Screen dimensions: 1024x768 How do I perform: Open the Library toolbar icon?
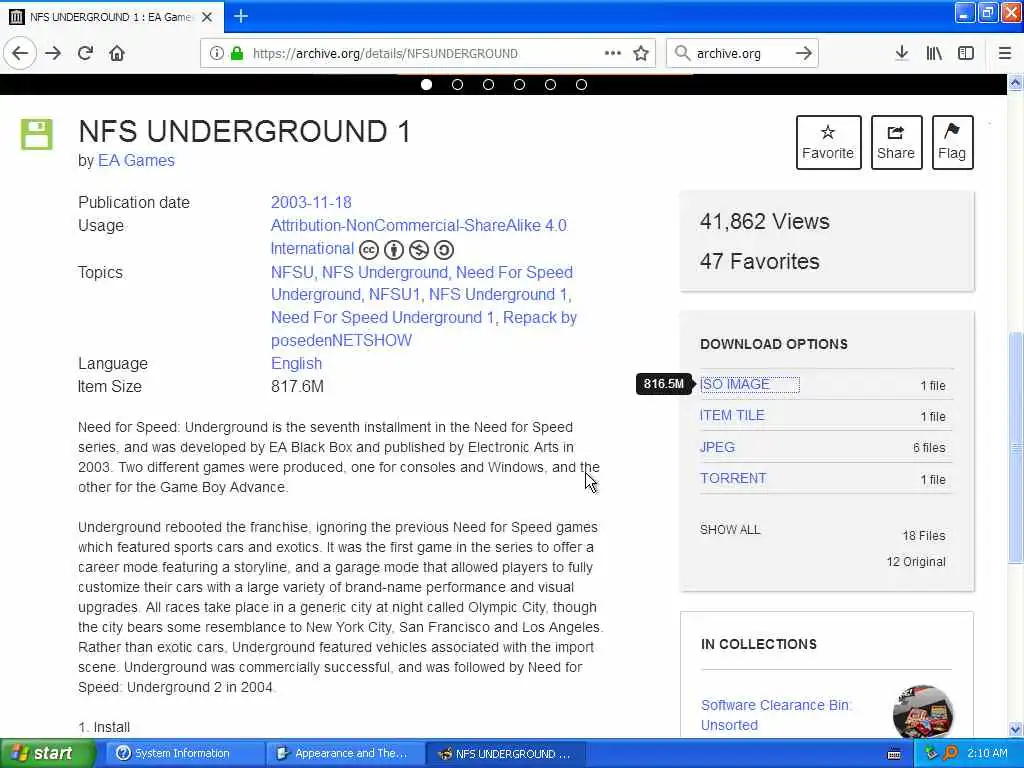934,53
